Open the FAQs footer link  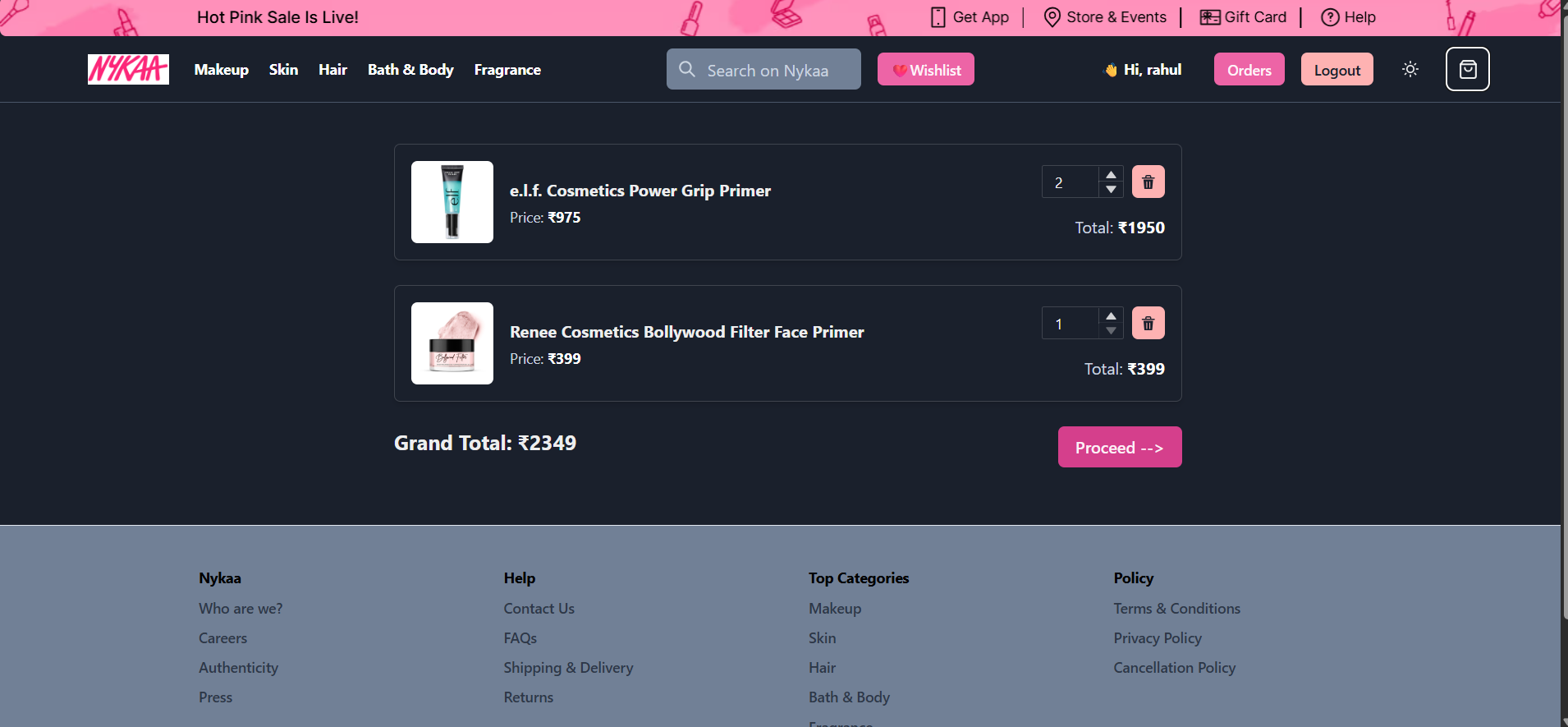click(x=520, y=638)
